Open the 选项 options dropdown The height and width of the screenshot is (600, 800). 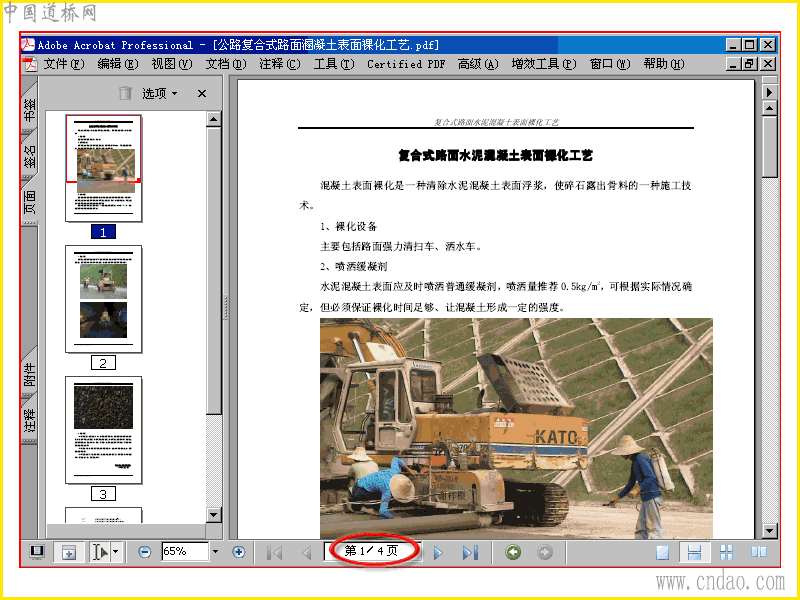pyautogui.click(x=159, y=93)
